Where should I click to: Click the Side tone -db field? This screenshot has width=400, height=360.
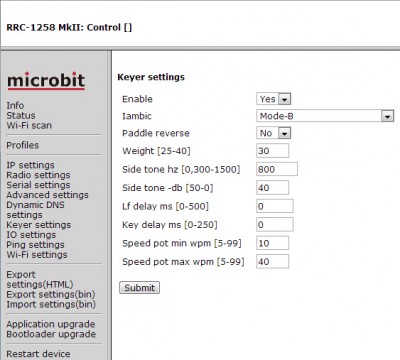[273, 188]
